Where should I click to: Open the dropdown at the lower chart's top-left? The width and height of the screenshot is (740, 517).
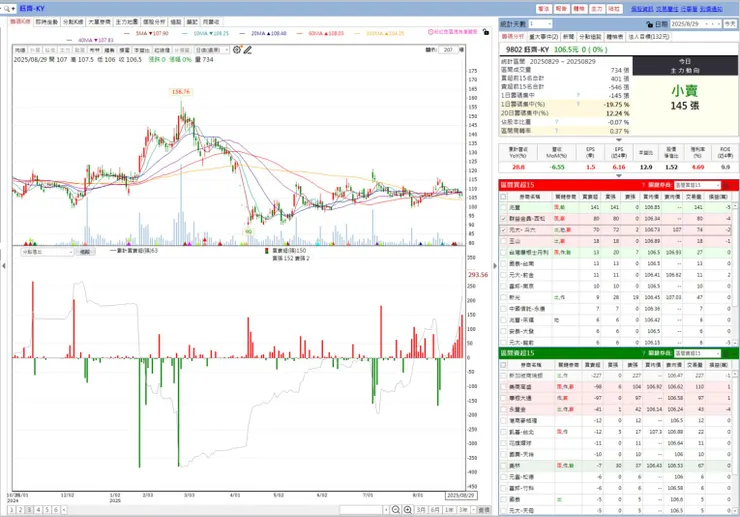tap(47, 252)
